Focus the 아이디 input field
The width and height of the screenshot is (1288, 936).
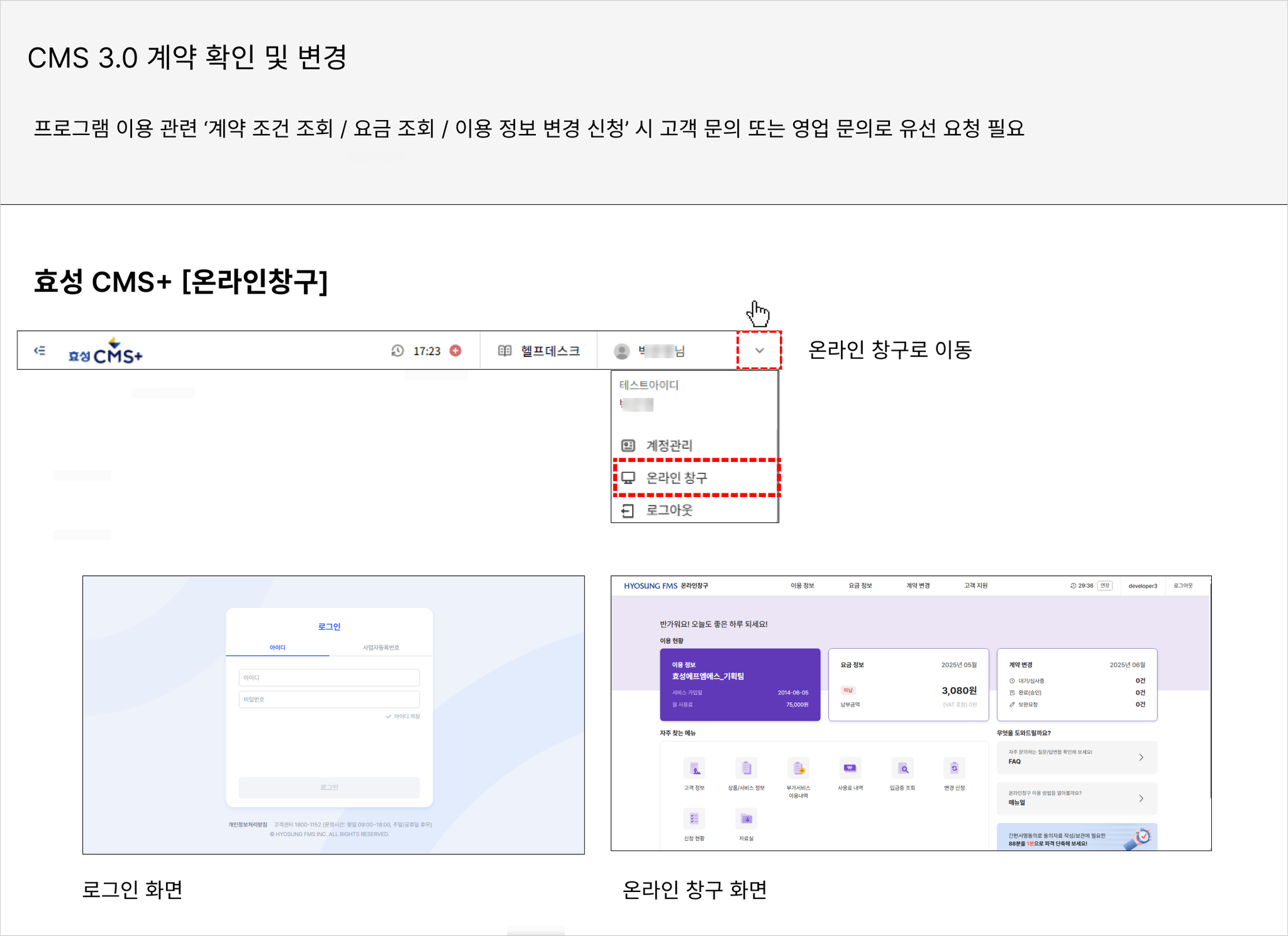(x=329, y=678)
